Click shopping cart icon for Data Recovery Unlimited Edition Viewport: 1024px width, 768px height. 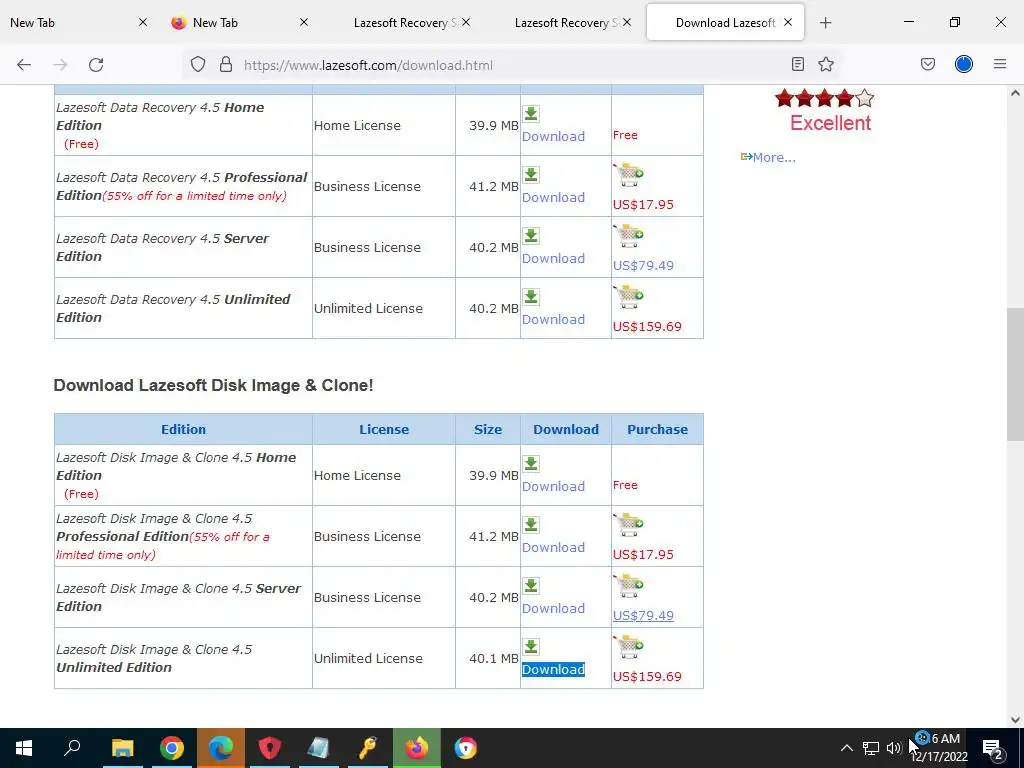tap(628, 296)
